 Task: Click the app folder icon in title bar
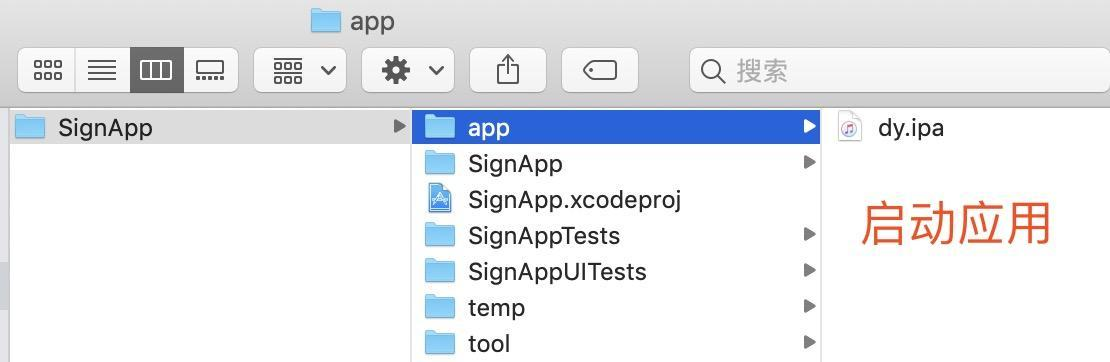point(326,21)
